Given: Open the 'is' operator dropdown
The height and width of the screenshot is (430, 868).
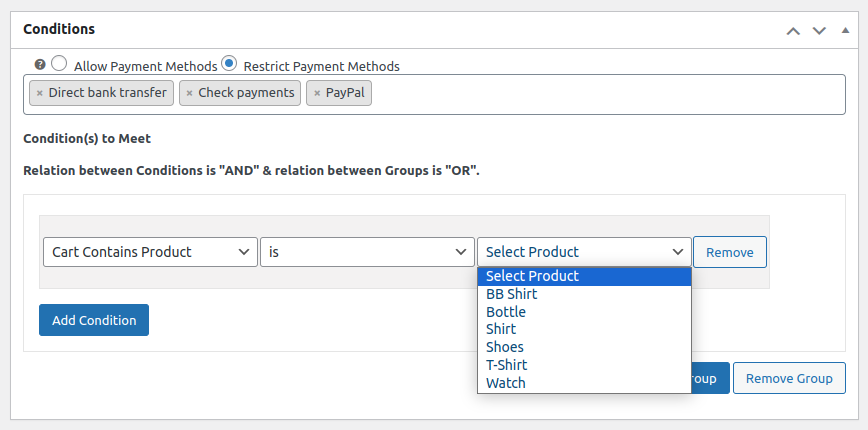Looking at the screenshot, I should [x=367, y=252].
